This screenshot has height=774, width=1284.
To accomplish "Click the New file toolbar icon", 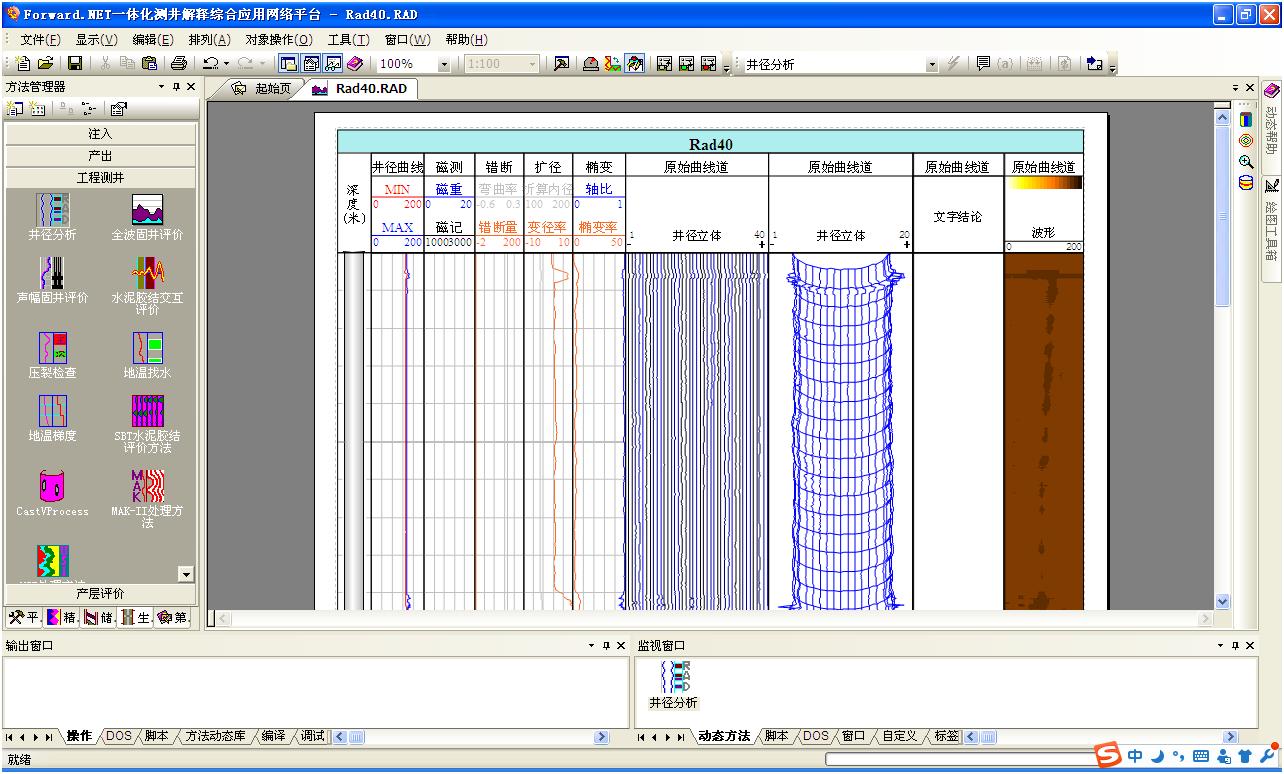I will [24, 64].
